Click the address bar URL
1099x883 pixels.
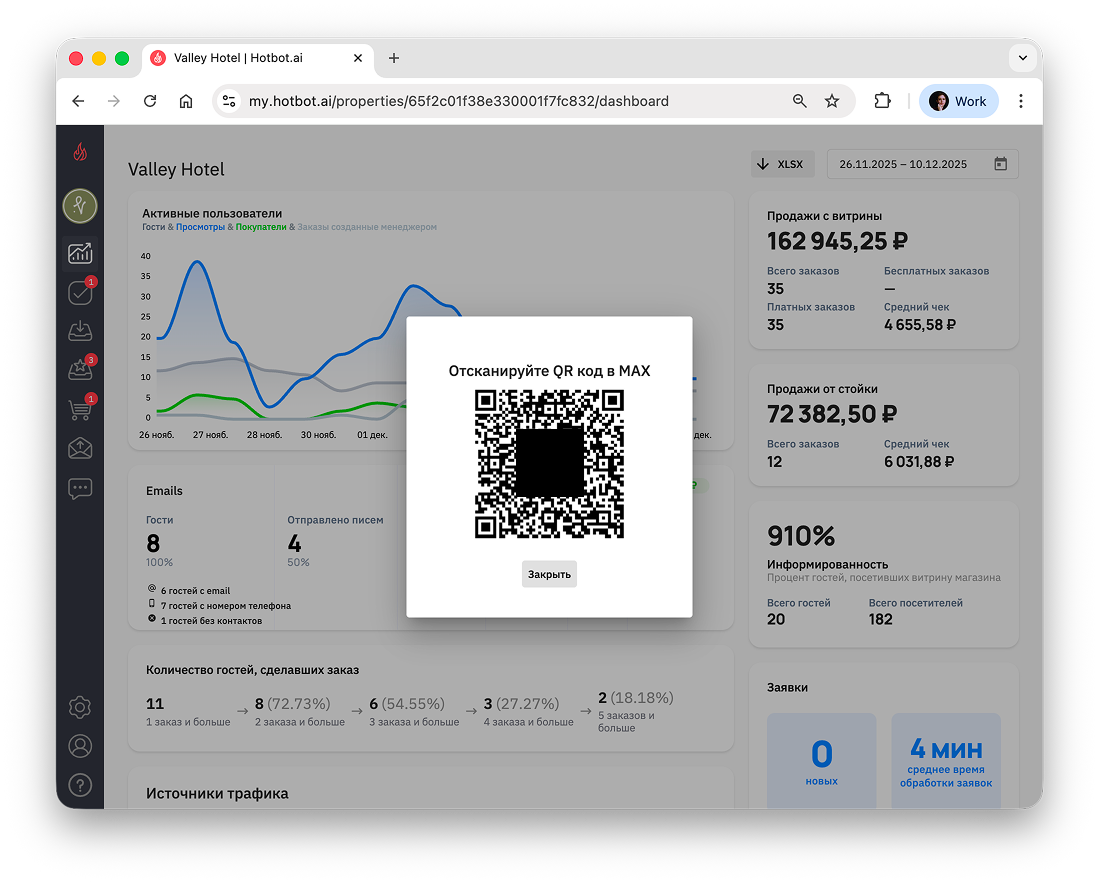tap(459, 101)
